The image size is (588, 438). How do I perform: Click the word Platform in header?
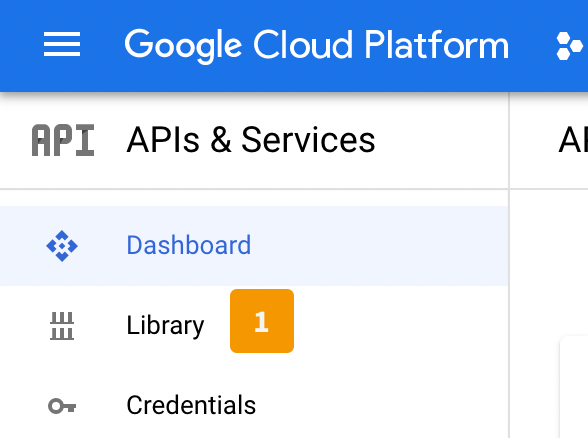[x=436, y=45]
